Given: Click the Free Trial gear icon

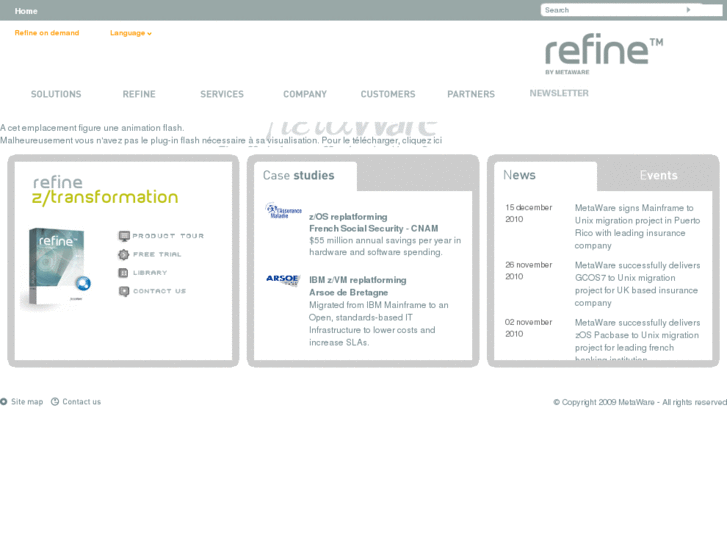Looking at the screenshot, I should coord(123,254).
